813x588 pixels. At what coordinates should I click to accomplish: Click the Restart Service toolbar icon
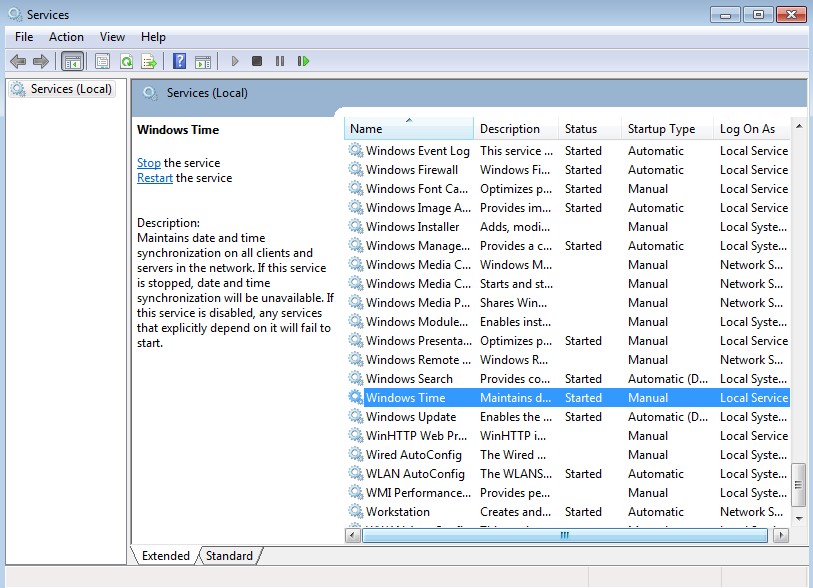coord(303,61)
